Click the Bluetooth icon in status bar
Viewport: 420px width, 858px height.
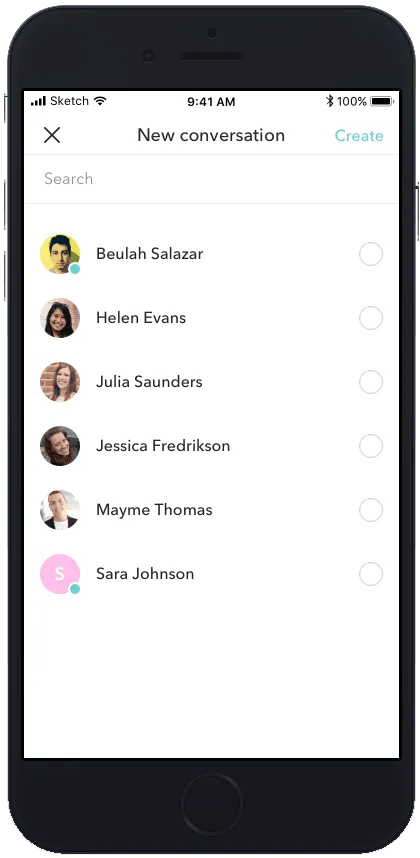pos(330,101)
